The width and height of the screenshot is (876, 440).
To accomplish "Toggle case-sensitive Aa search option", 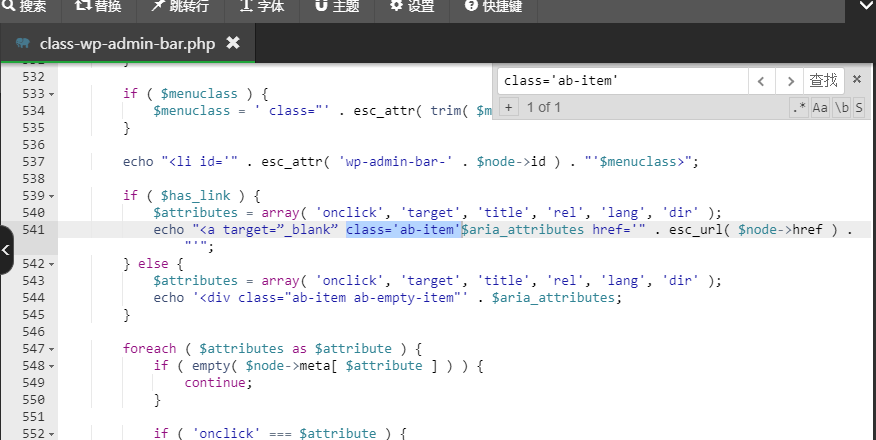I will point(820,107).
